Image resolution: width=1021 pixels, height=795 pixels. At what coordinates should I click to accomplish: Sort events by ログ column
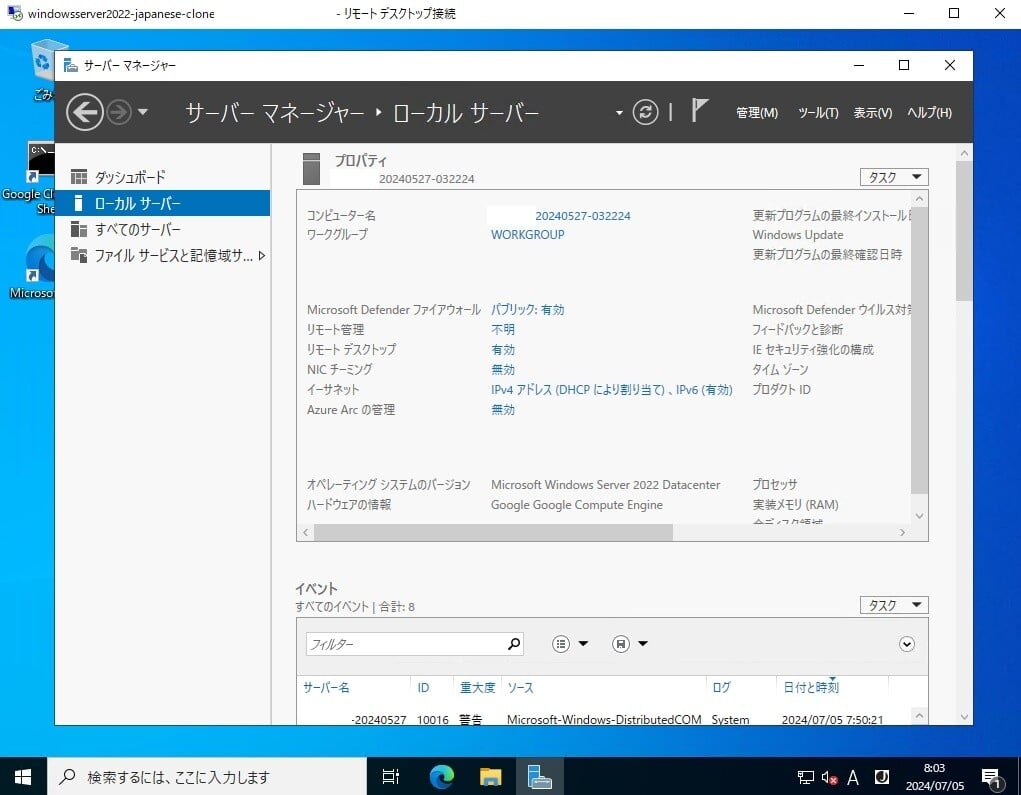tap(721, 688)
